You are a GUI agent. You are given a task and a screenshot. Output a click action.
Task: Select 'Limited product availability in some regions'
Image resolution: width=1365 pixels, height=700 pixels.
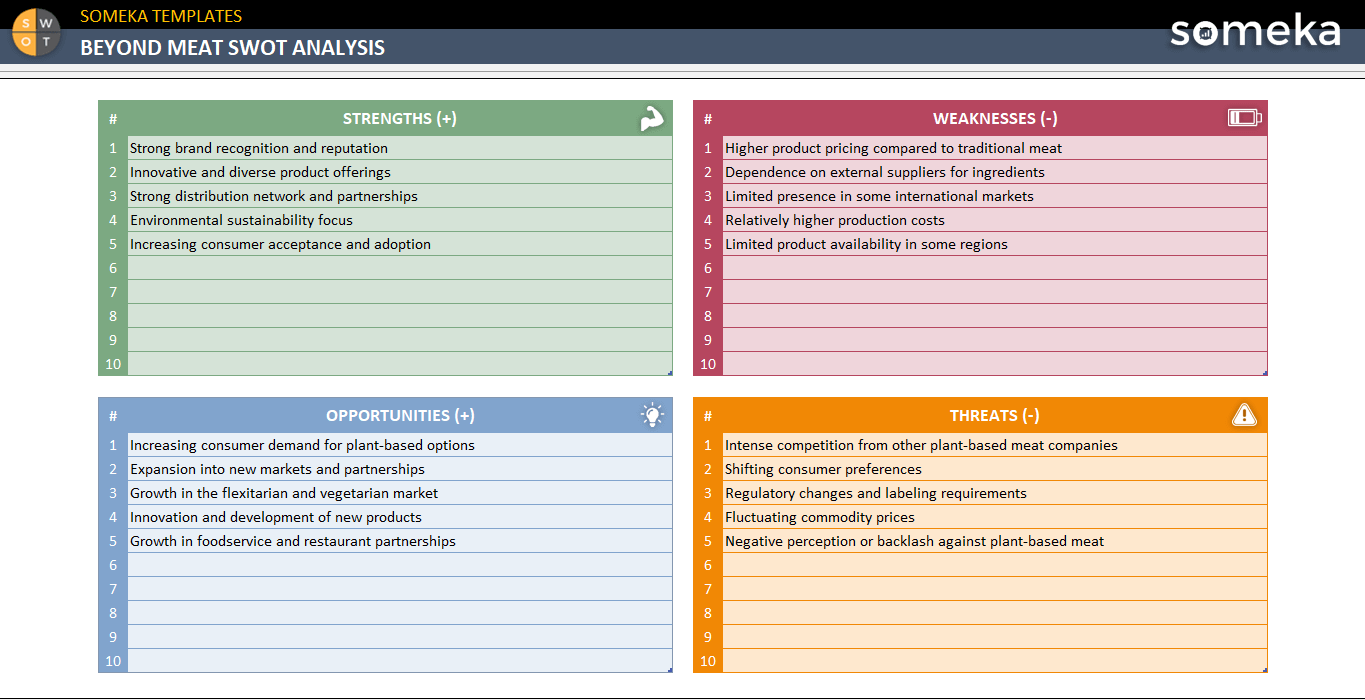click(x=995, y=244)
